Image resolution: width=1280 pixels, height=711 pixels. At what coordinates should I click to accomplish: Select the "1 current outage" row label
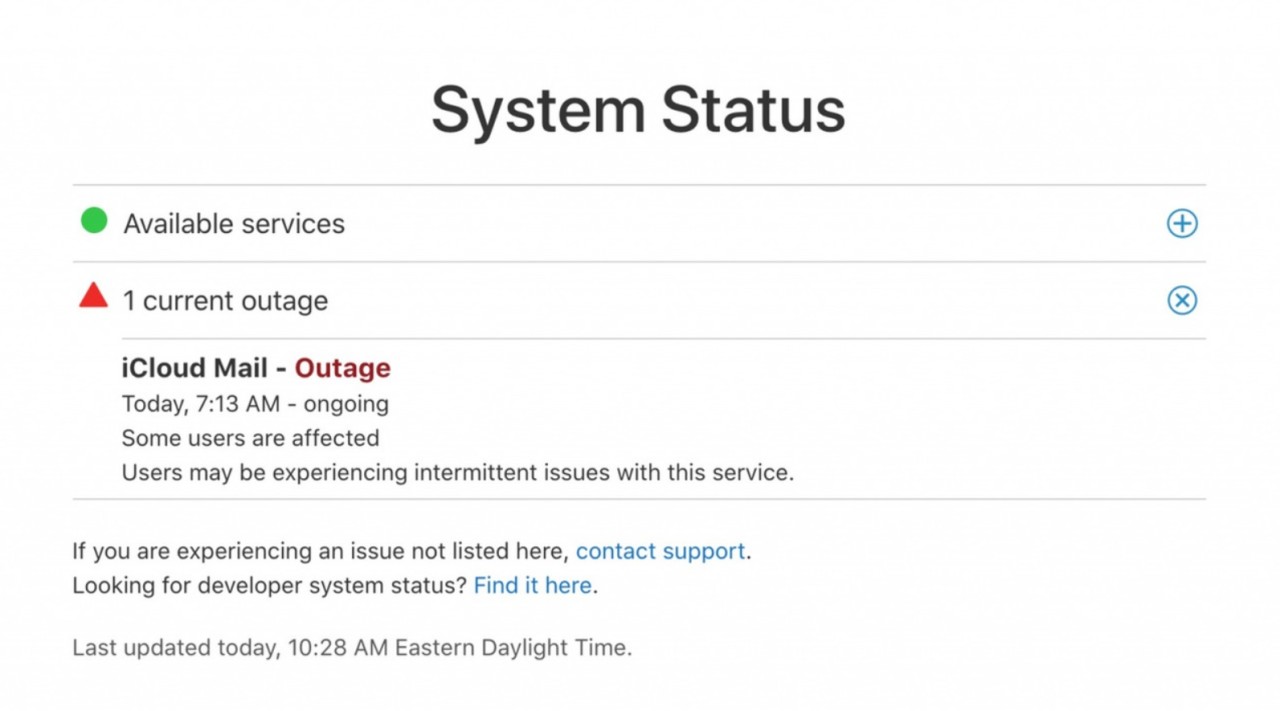click(225, 301)
